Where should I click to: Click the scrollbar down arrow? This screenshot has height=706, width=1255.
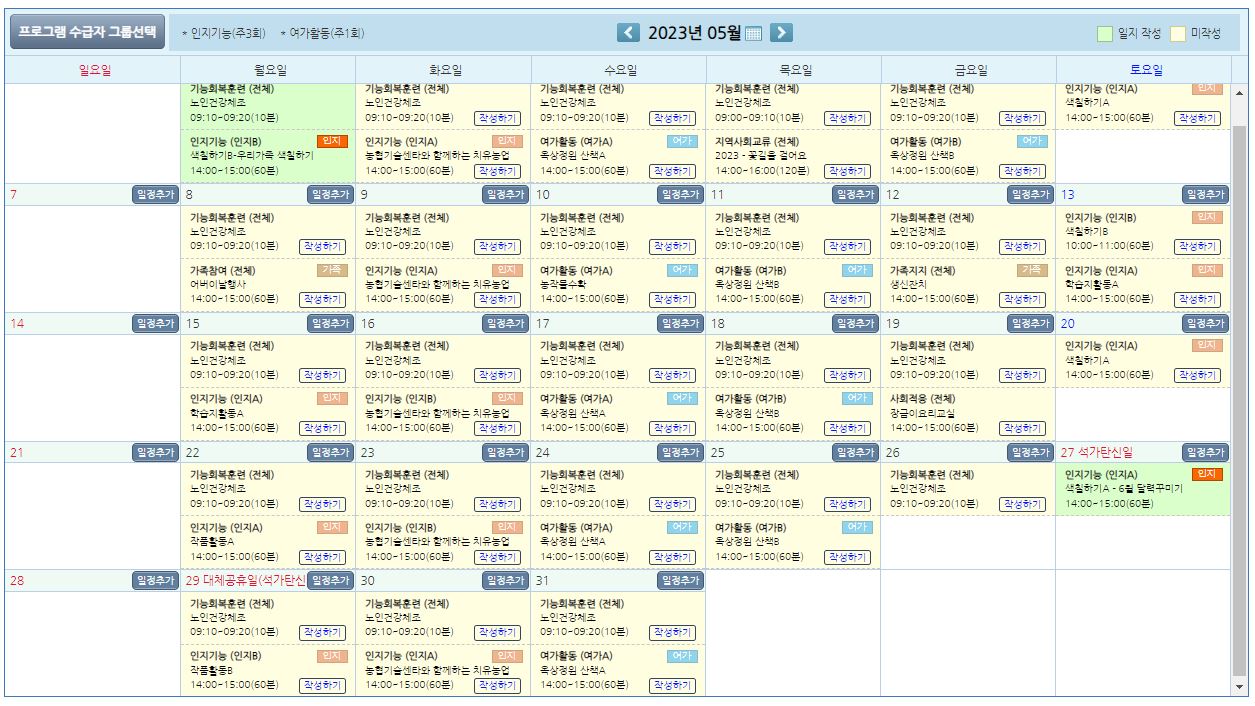click(1240, 687)
